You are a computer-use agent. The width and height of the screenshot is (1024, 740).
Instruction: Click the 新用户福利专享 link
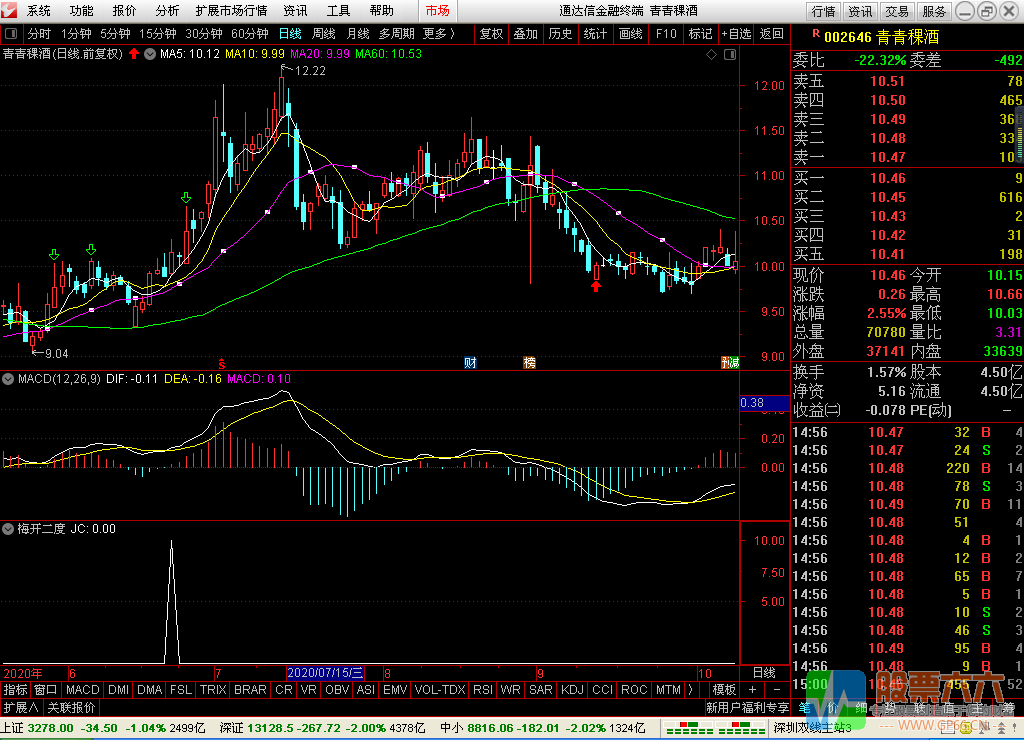[x=747, y=707]
